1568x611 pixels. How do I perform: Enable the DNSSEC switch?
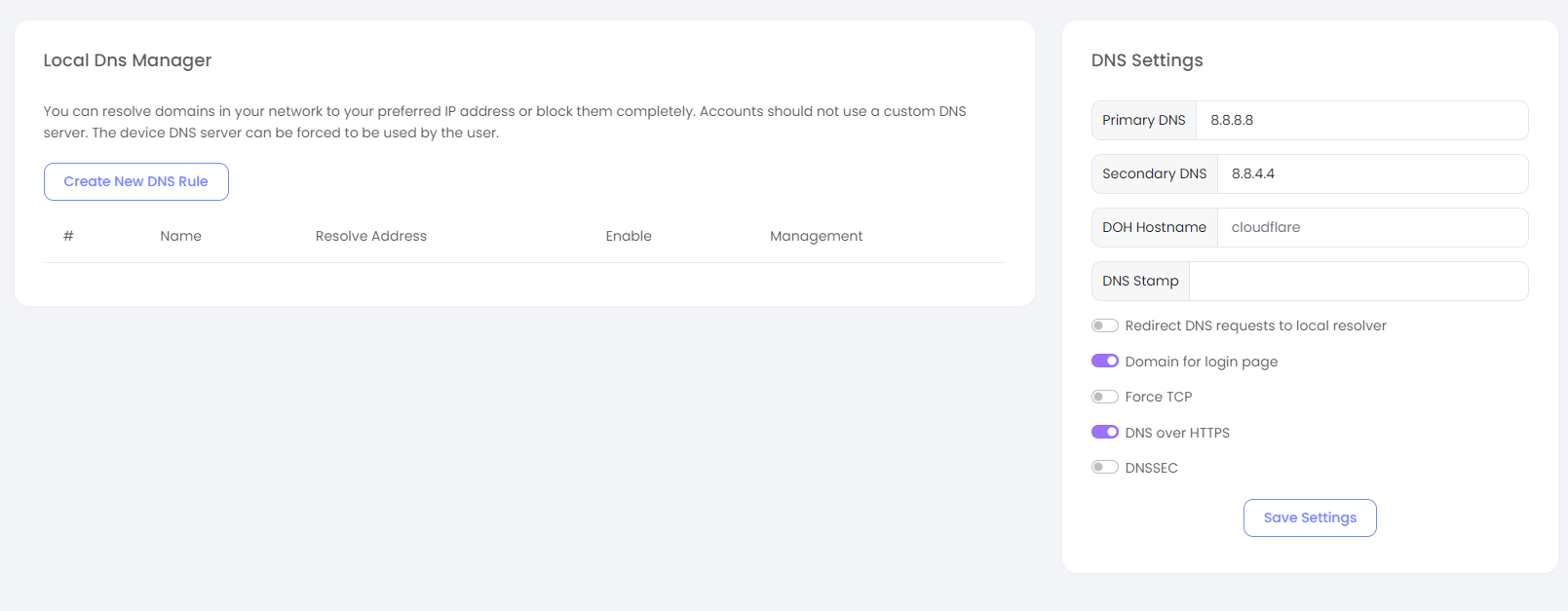[x=1104, y=468]
